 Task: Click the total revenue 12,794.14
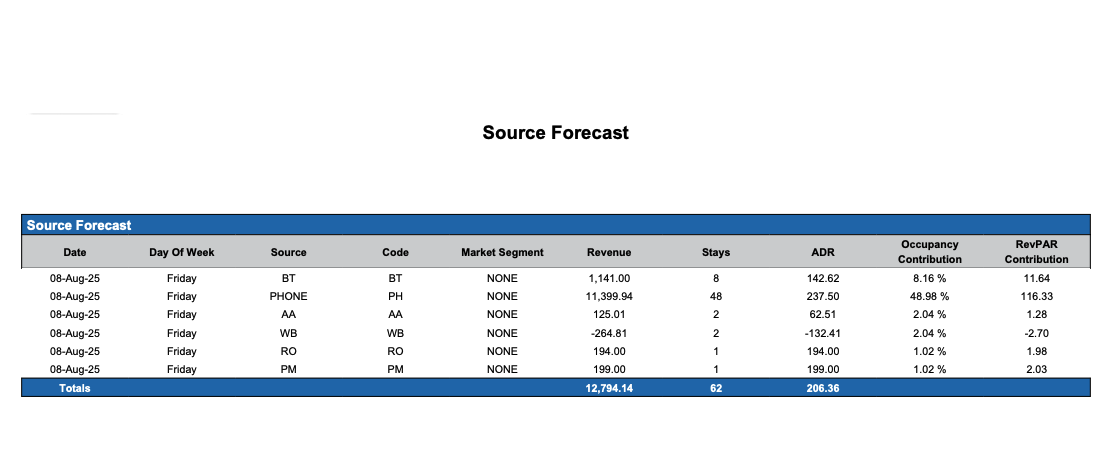(609, 388)
